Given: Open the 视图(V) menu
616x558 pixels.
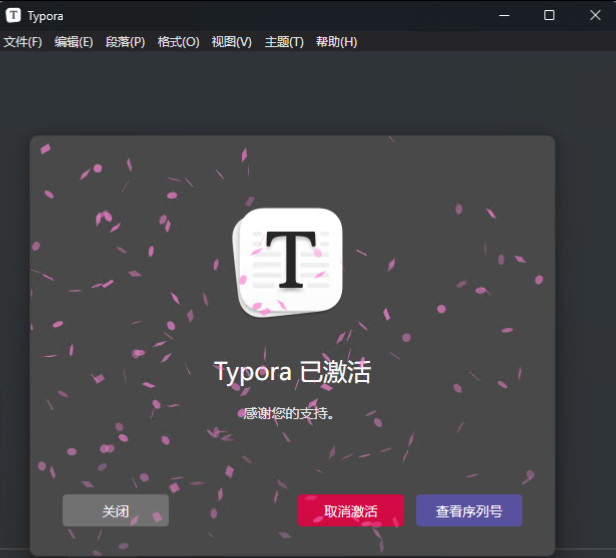Looking at the screenshot, I should point(232,42).
